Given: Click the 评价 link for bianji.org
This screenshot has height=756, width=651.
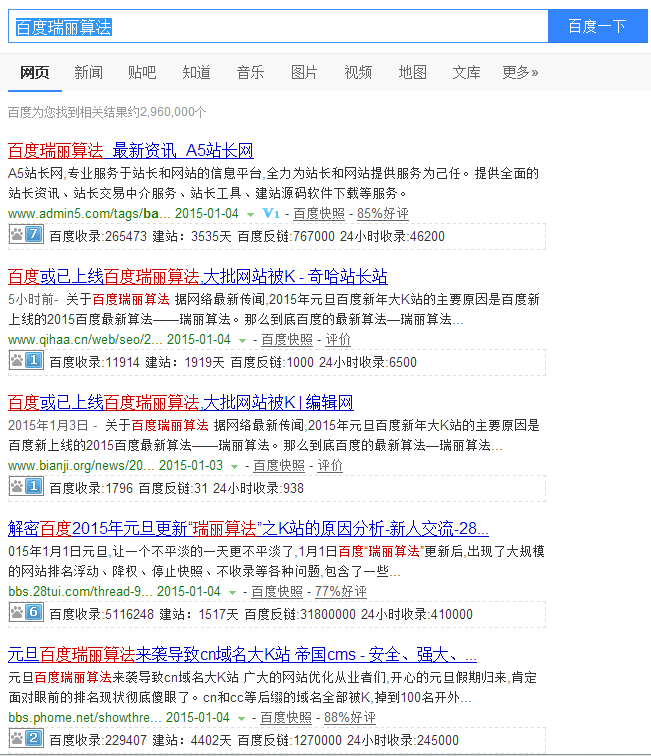Looking at the screenshot, I should pyautogui.click(x=330, y=466).
